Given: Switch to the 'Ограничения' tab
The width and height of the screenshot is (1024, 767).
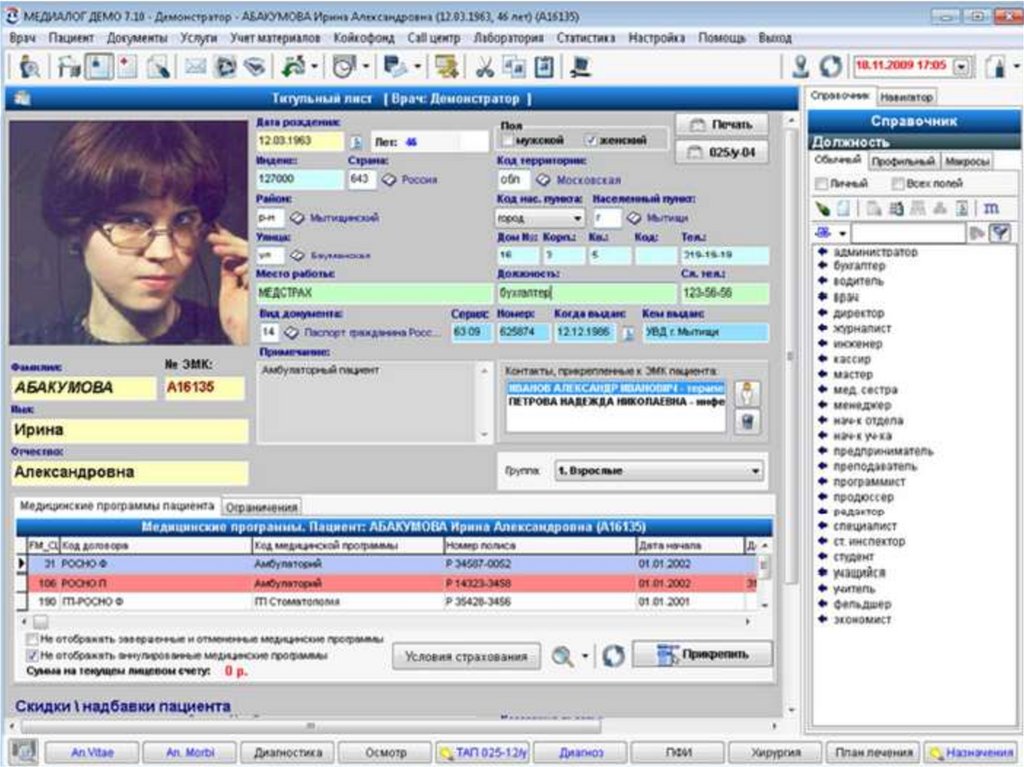Looking at the screenshot, I should click(x=262, y=507).
